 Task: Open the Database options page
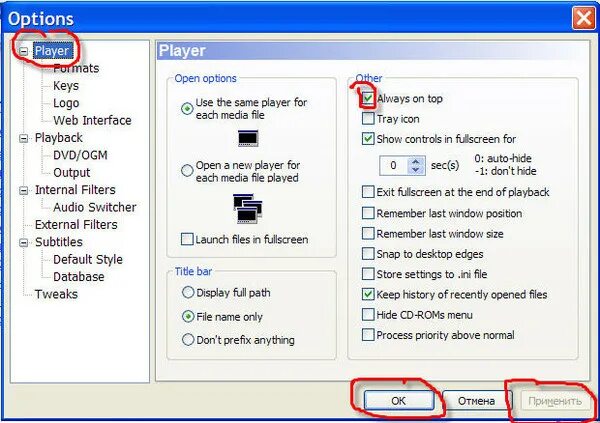pyautogui.click(x=78, y=277)
